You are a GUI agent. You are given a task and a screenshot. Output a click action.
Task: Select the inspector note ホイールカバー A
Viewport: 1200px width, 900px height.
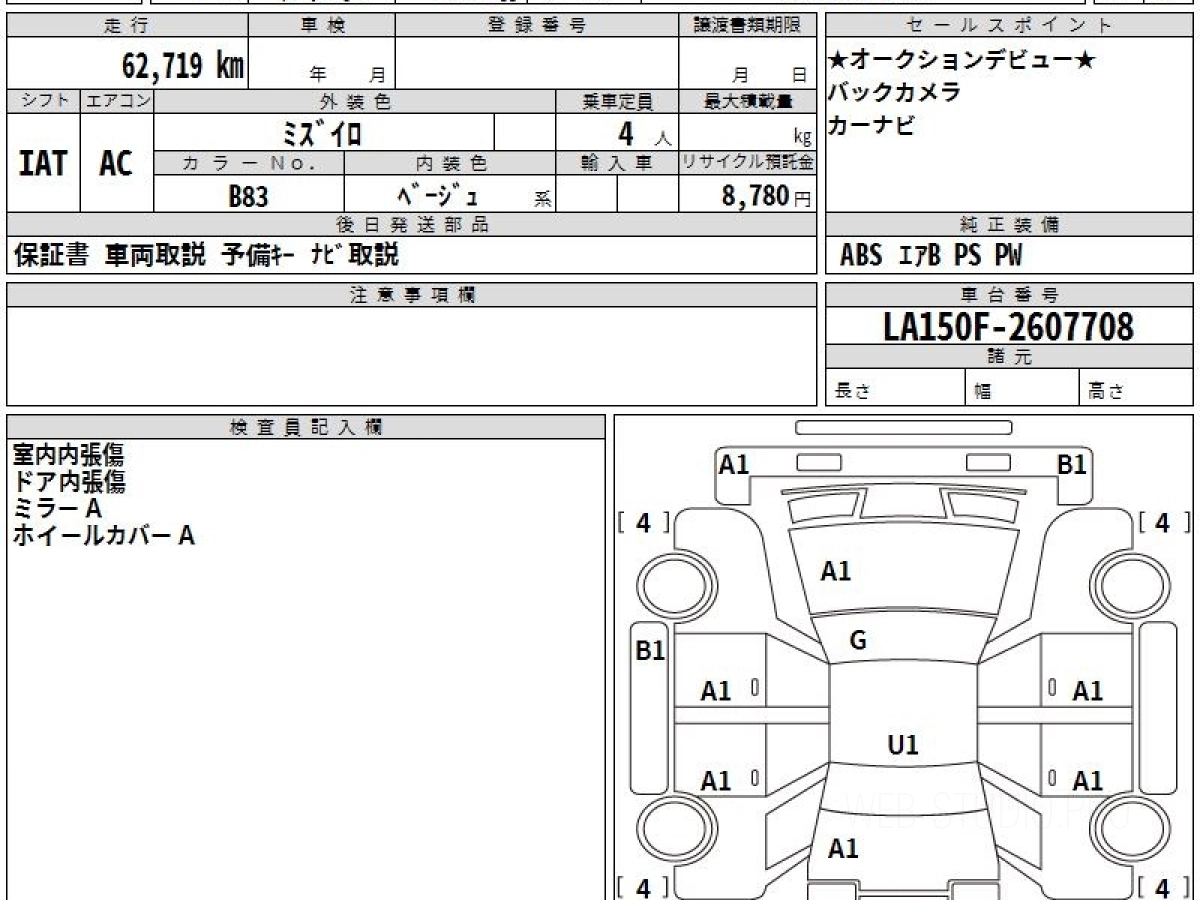(104, 536)
